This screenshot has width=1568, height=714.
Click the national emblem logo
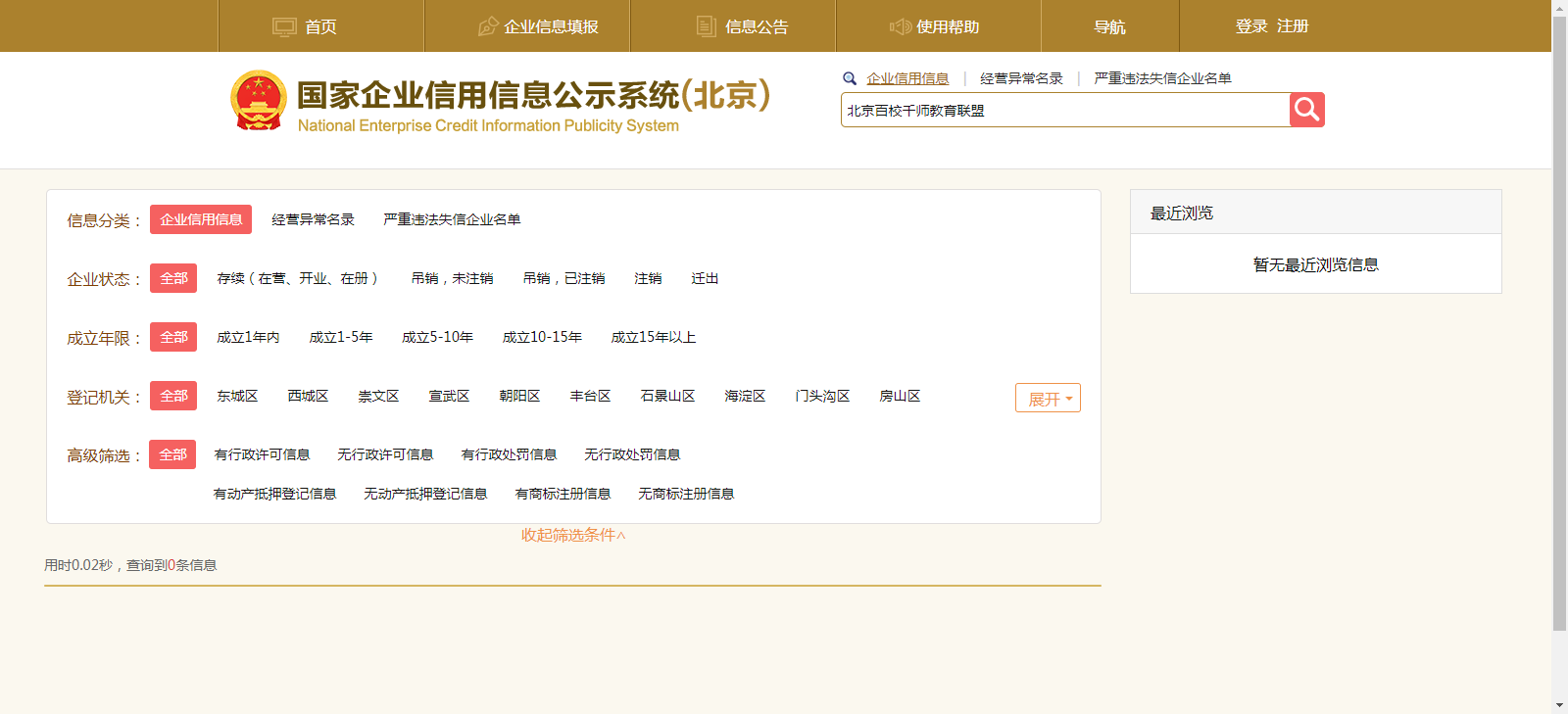259,101
